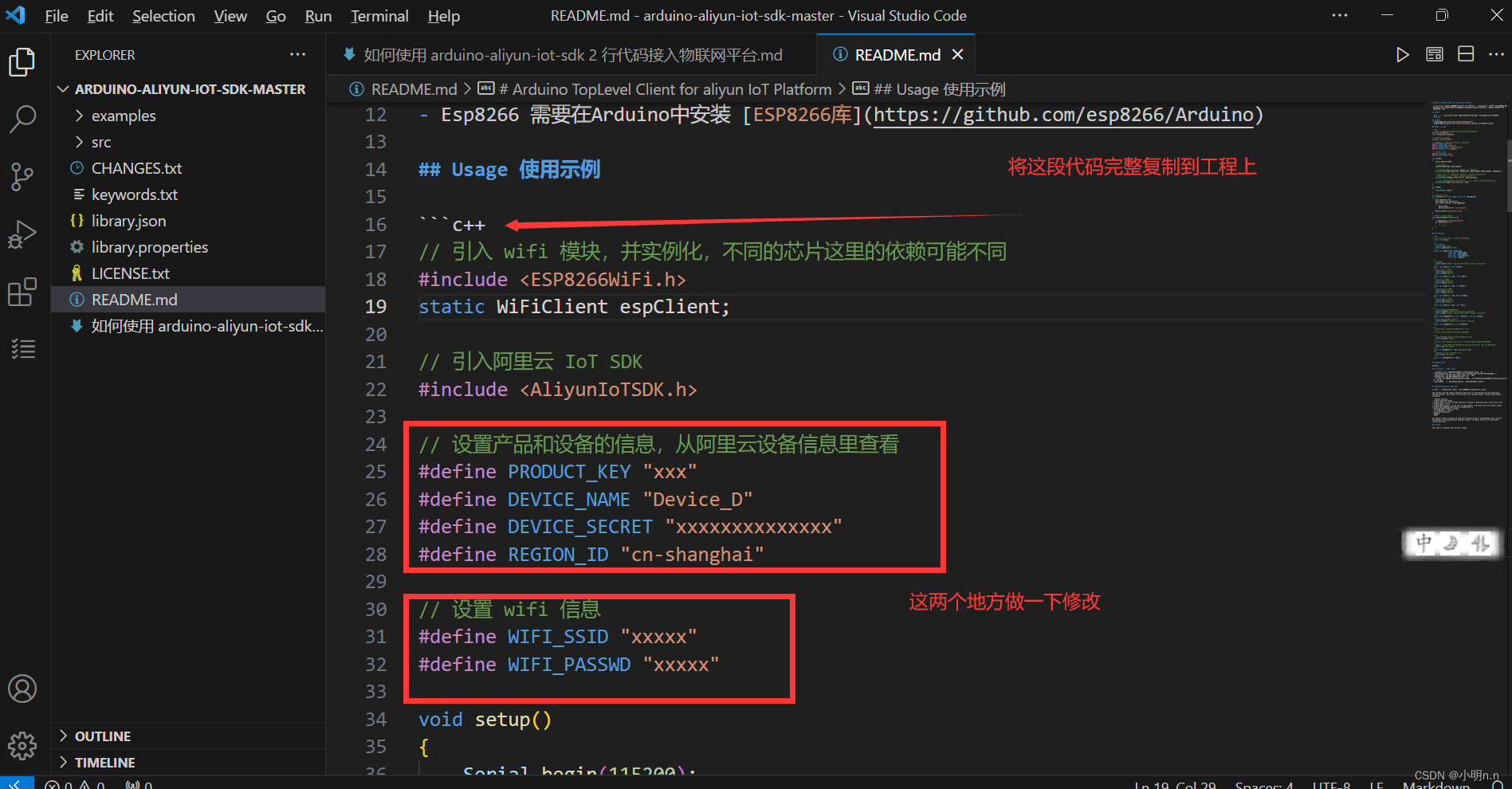1512x789 pixels.
Task: Open the Extensions view
Action: [22, 292]
